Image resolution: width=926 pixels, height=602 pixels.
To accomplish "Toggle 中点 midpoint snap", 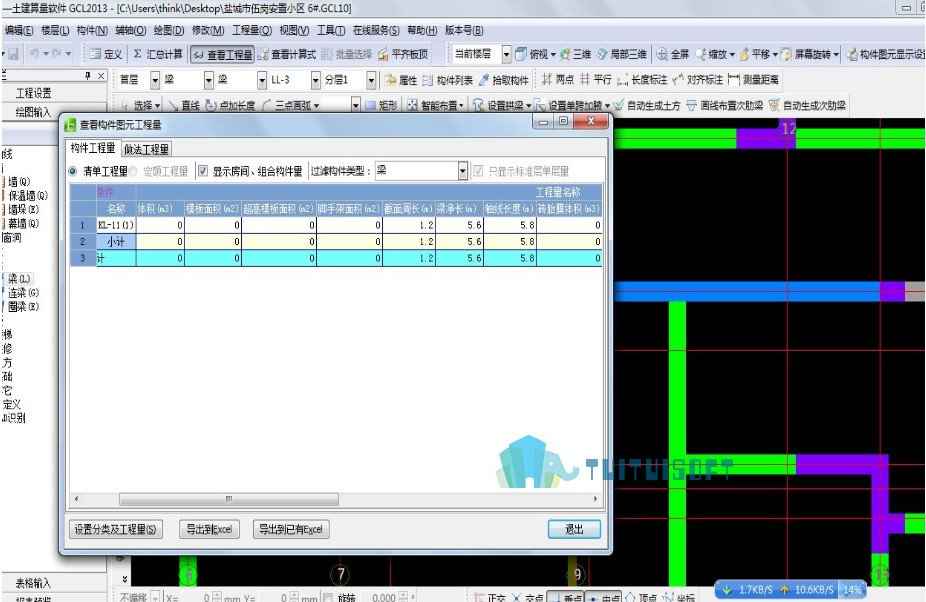I will [603, 598].
